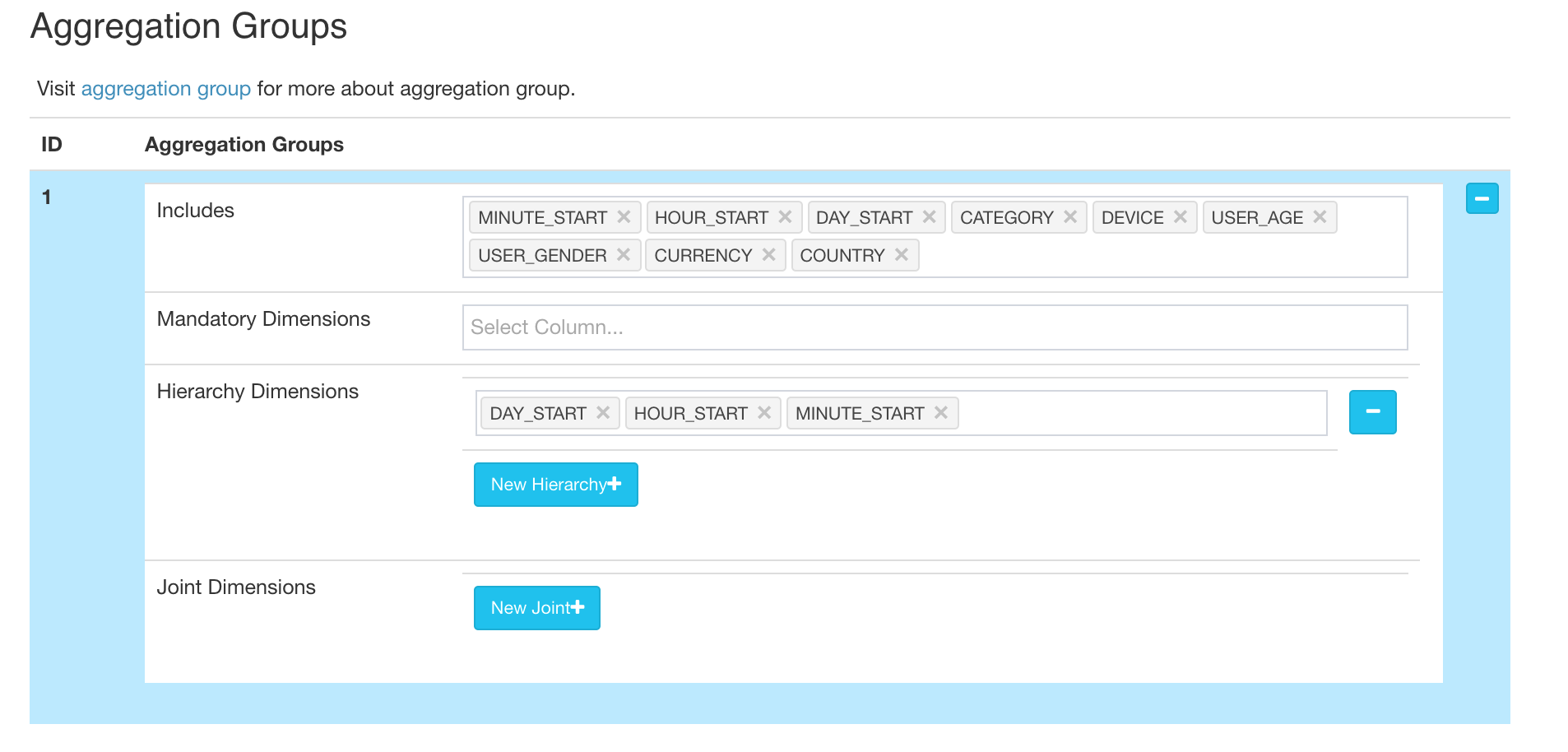This screenshot has width=1568, height=752.
Task: Remove DAY_START from Hierarchy Dimensions
Action: [x=603, y=413]
